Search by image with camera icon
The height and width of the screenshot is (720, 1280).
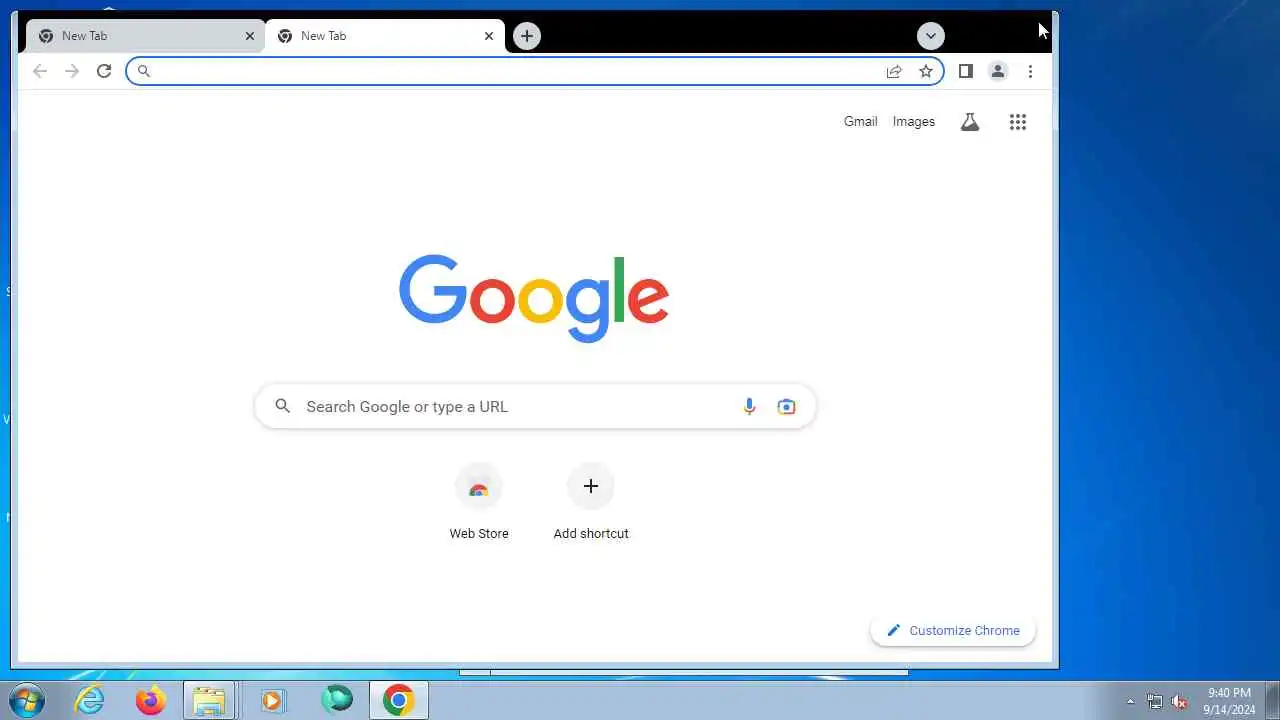click(x=787, y=406)
